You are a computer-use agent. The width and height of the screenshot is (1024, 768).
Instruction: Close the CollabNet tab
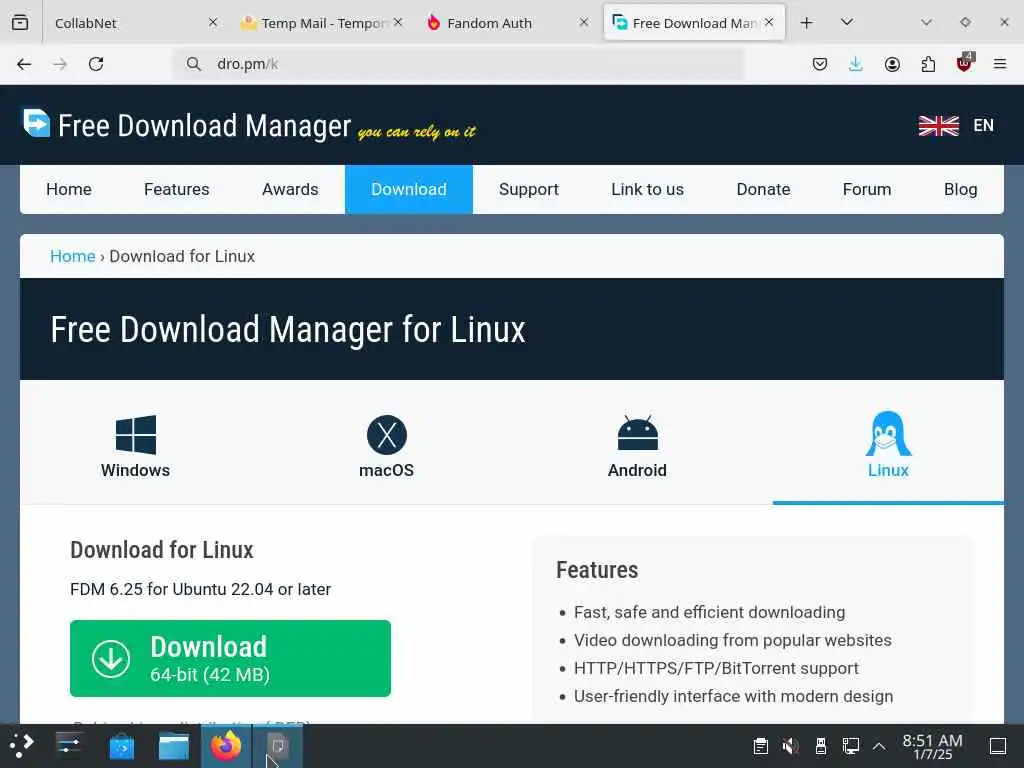(213, 22)
